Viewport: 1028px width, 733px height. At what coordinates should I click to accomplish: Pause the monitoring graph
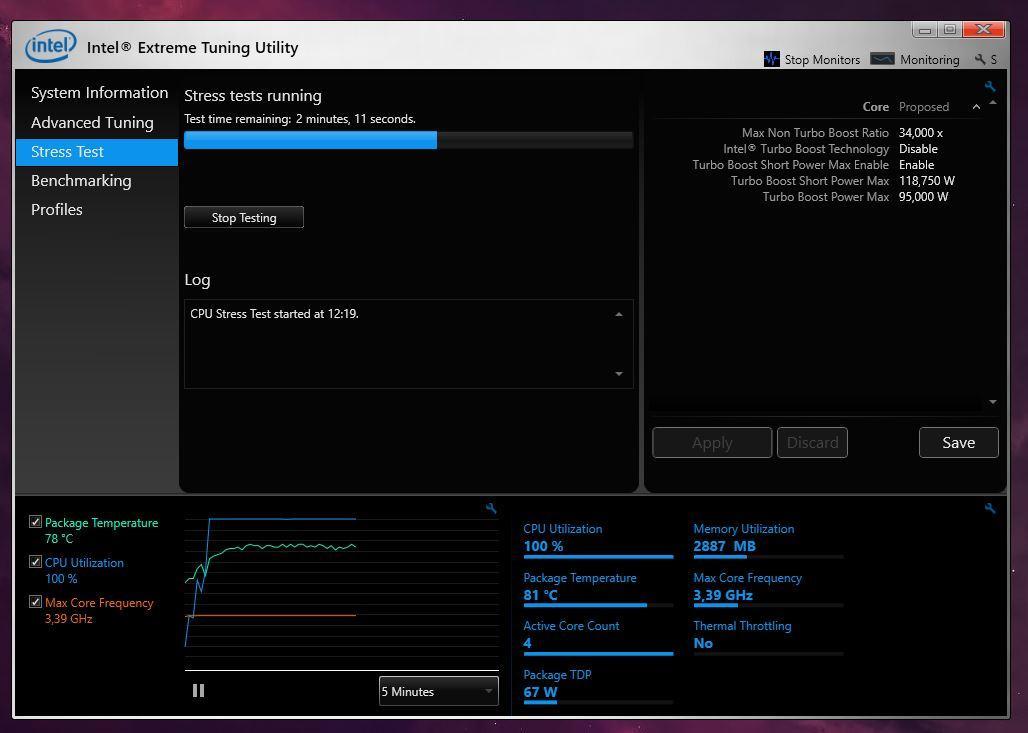coord(199,690)
